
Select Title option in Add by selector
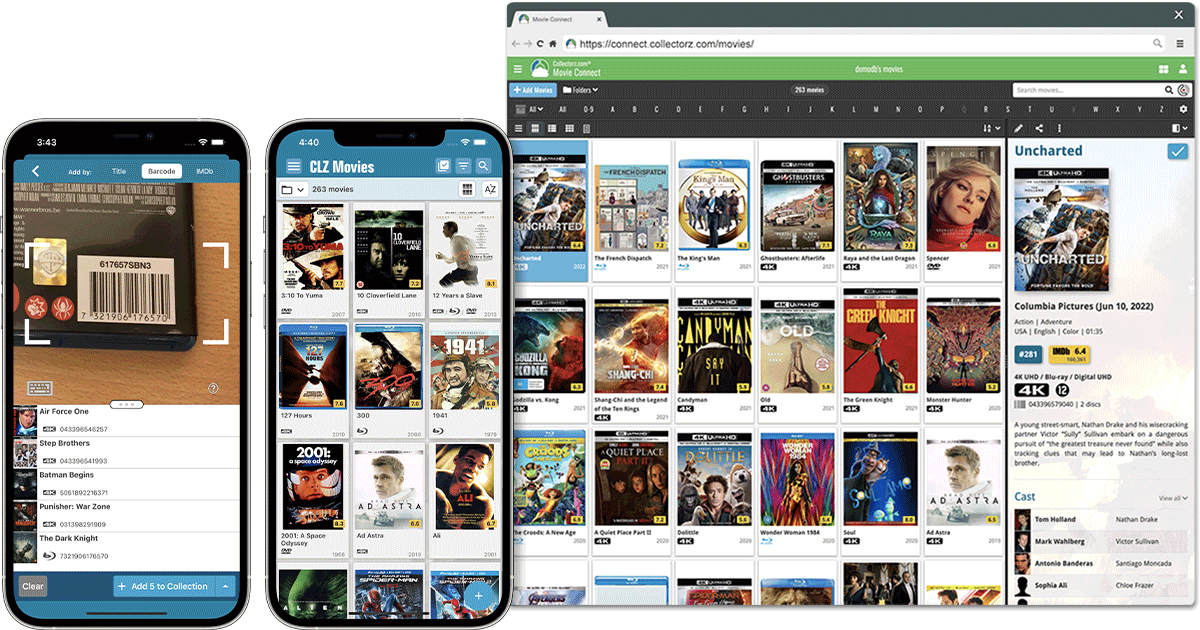point(119,171)
